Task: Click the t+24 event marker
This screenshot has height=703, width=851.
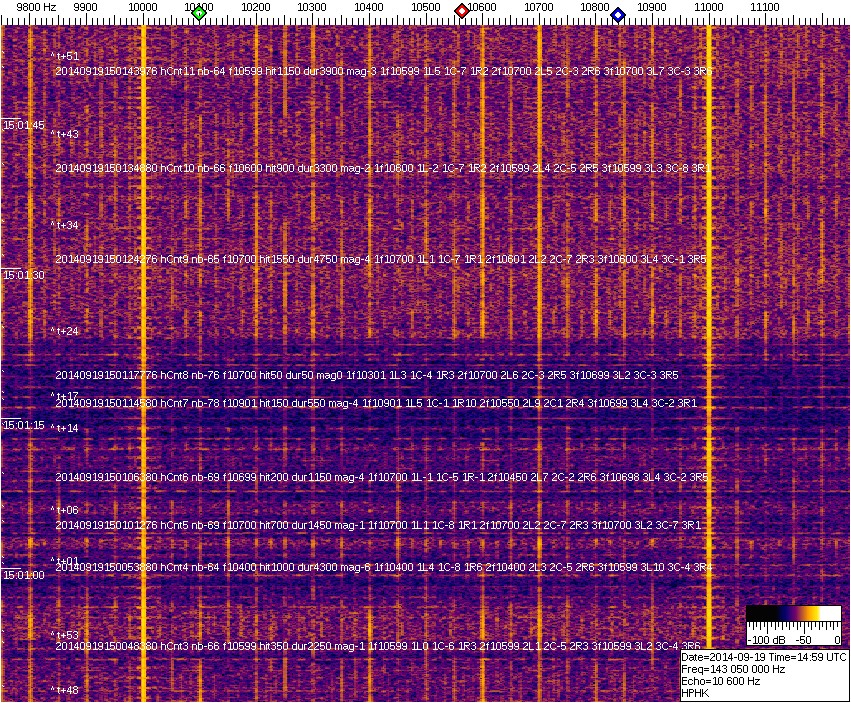Action: (66, 331)
